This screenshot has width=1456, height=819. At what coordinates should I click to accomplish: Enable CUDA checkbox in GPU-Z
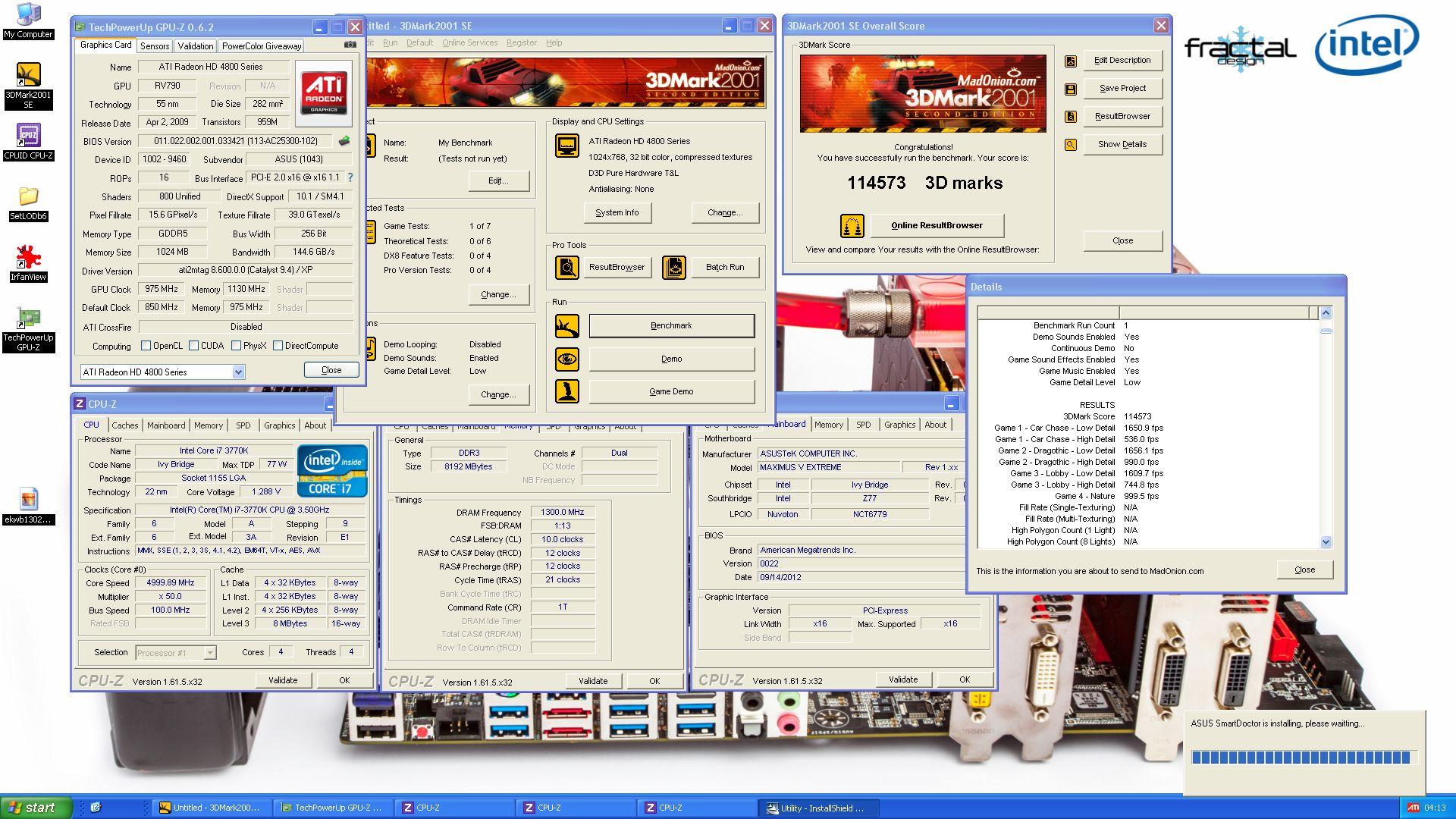pyautogui.click(x=194, y=346)
